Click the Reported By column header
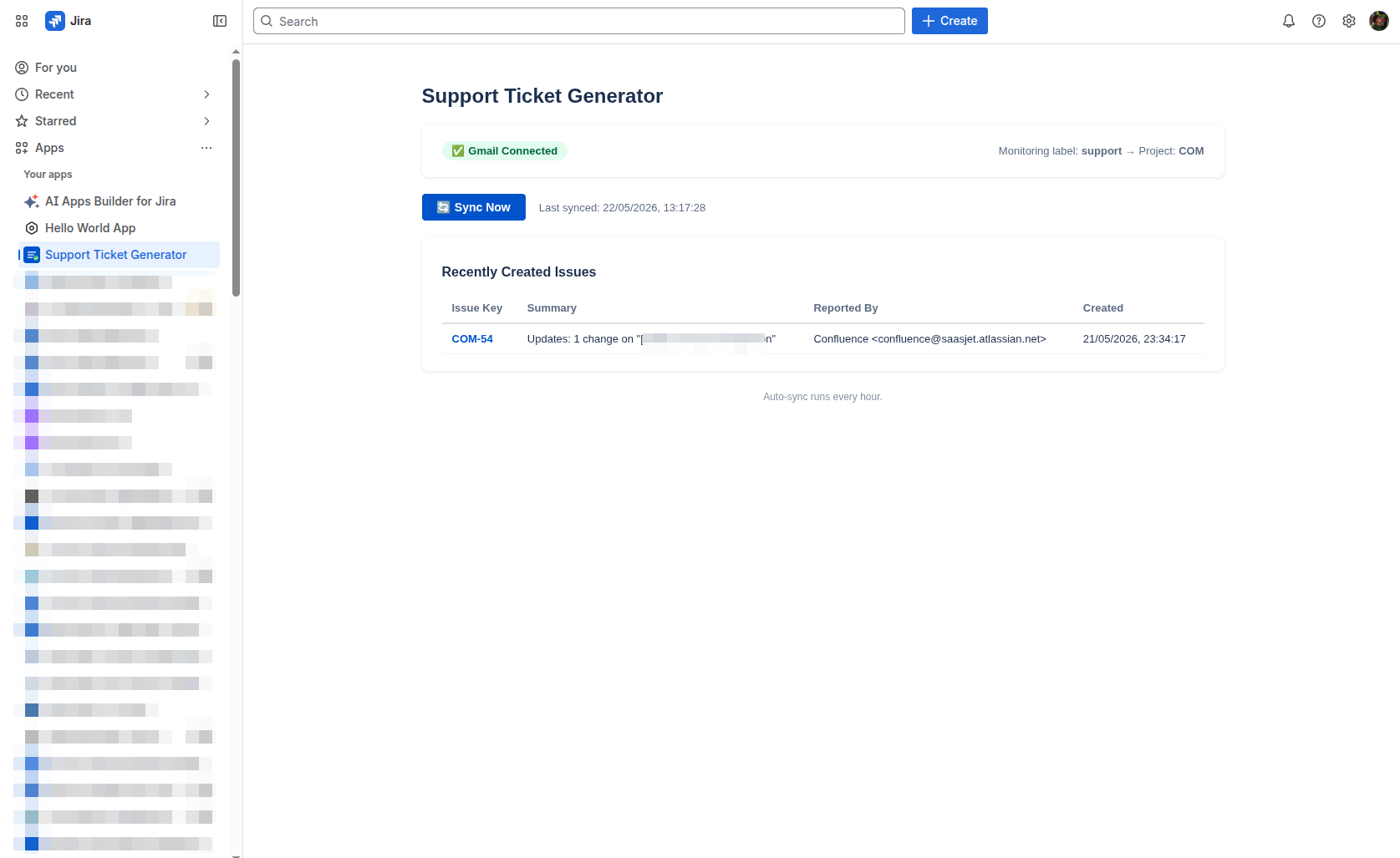The width and height of the screenshot is (1400, 858). (x=845, y=308)
